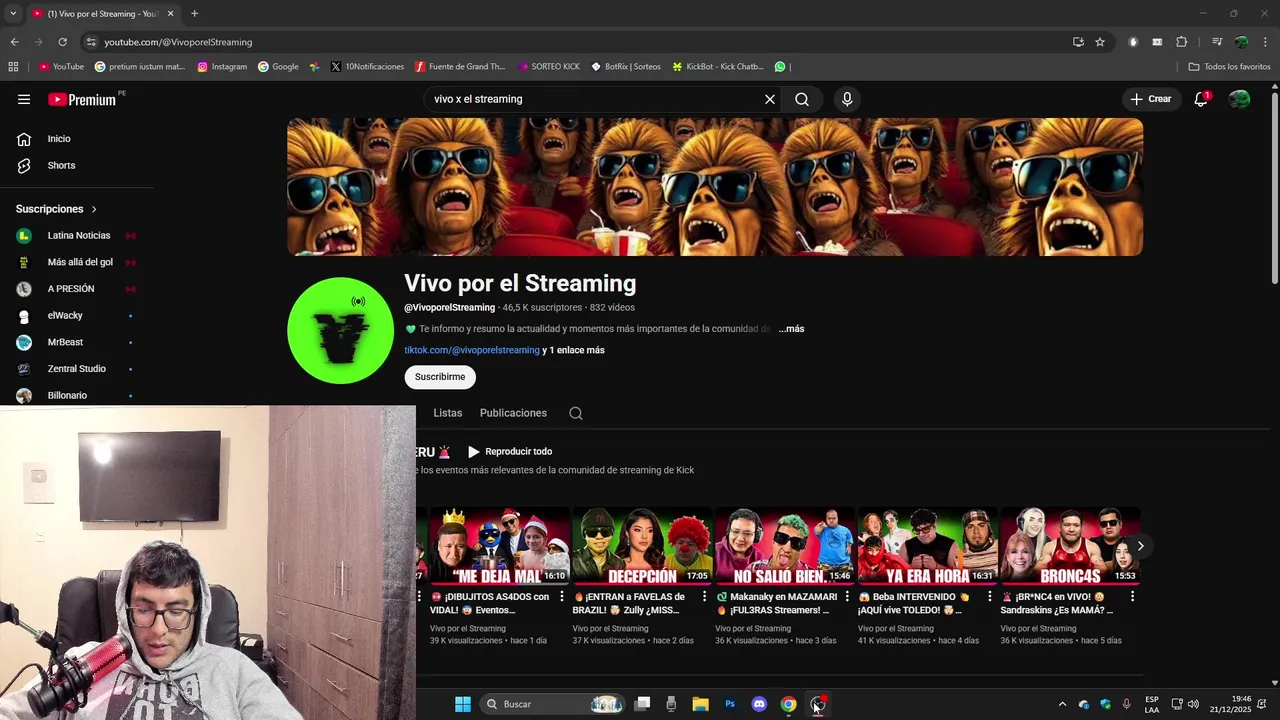Viewport: 1280px width, 720px height.
Task: Open video options for Makanaky en MAZAMARI
Action: (x=847, y=597)
